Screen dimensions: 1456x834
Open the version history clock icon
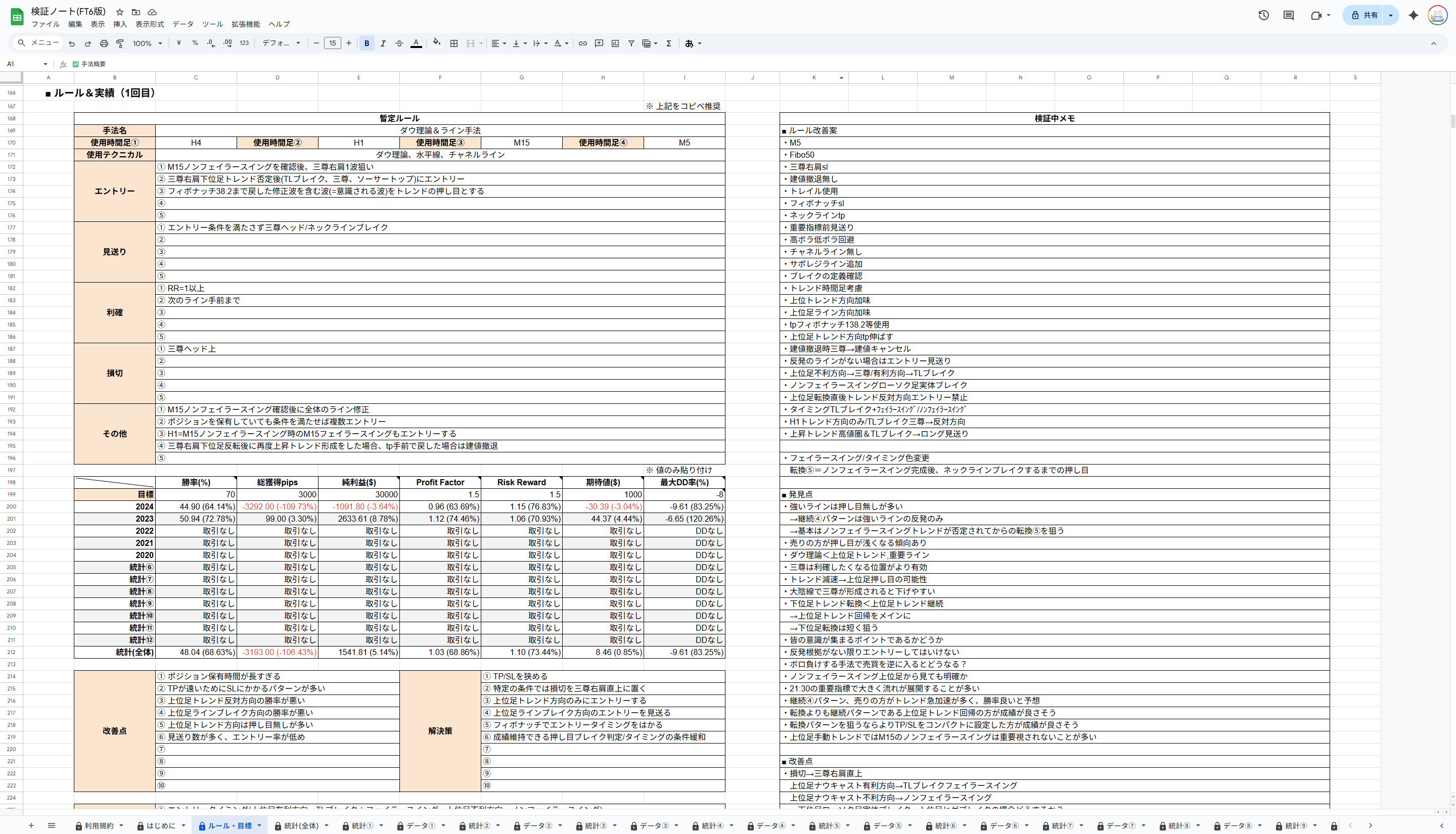pos(1263,16)
